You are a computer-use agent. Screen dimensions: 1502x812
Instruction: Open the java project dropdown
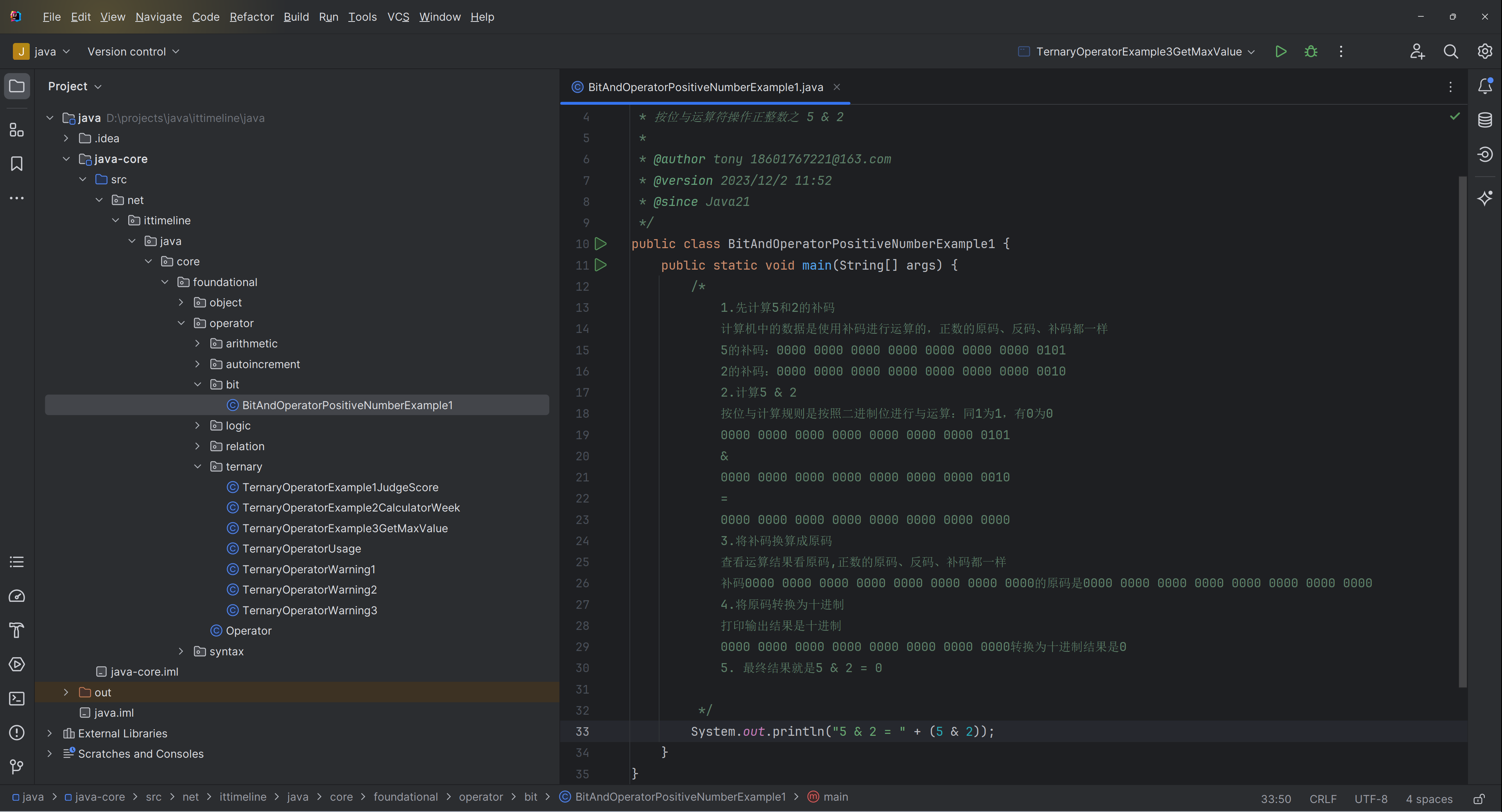(x=42, y=51)
